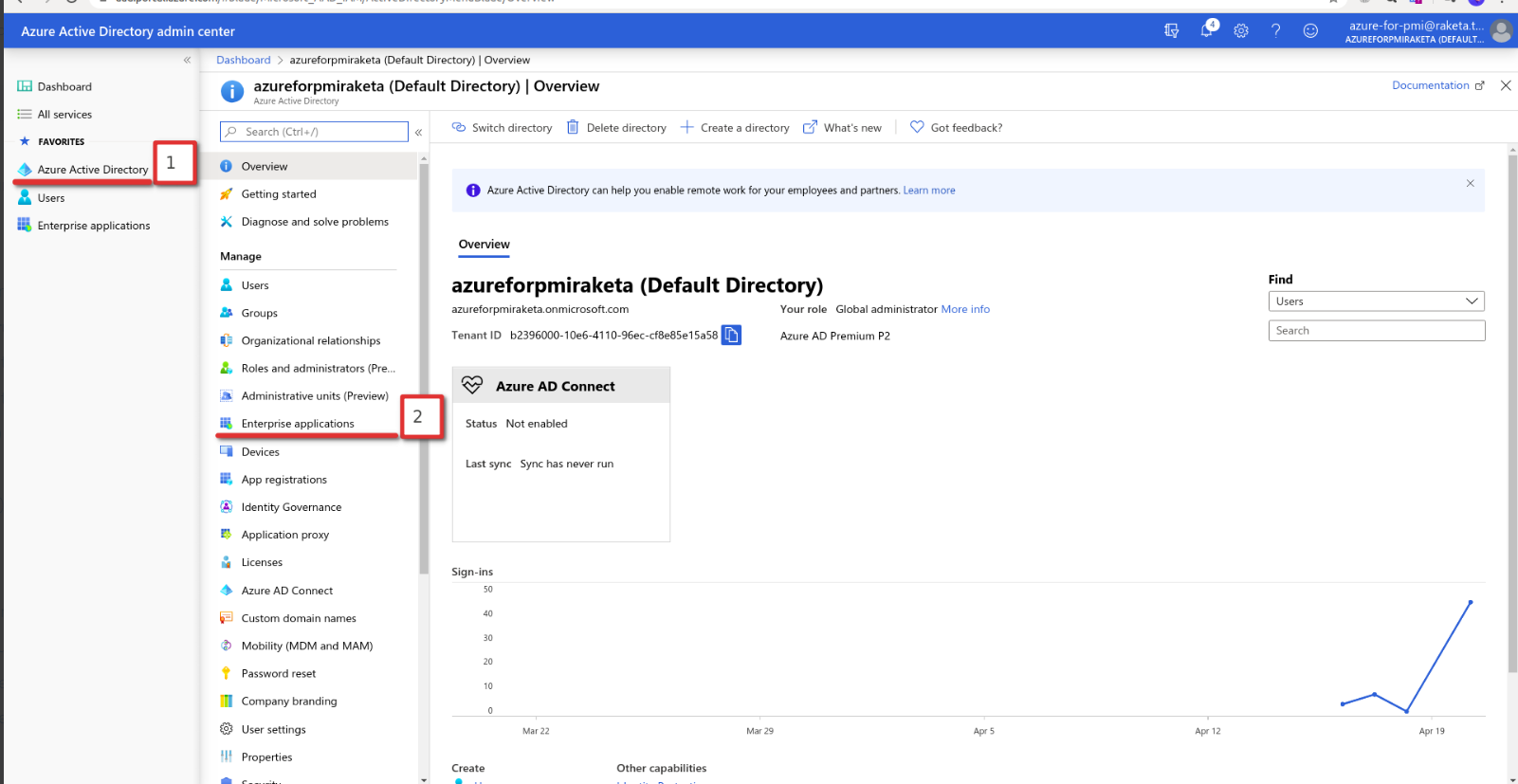This screenshot has width=1518, height=784.
Task: Click the Create a directory button
Action: click(735, 127)
